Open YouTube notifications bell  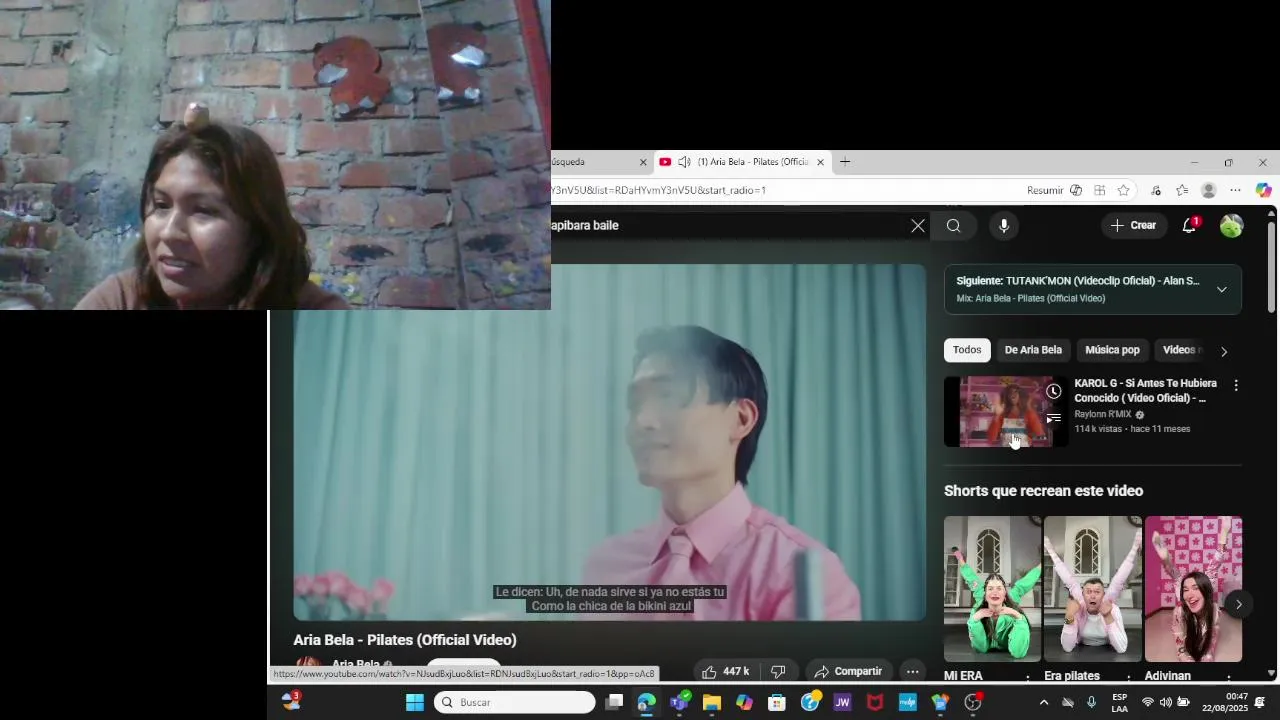(1189, 226)
